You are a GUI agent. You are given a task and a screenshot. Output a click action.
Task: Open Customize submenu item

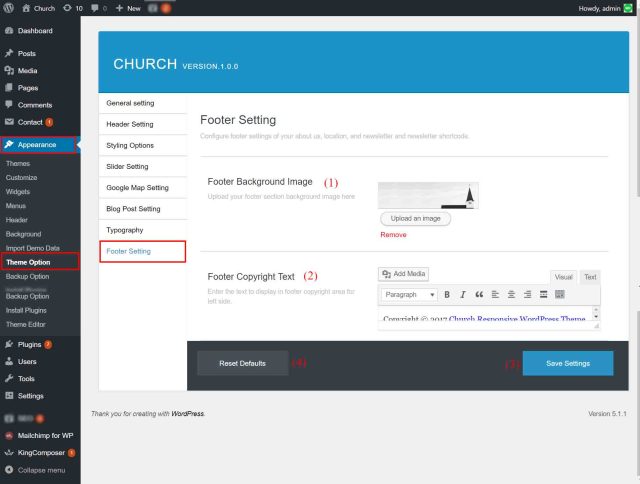point(22,178)
